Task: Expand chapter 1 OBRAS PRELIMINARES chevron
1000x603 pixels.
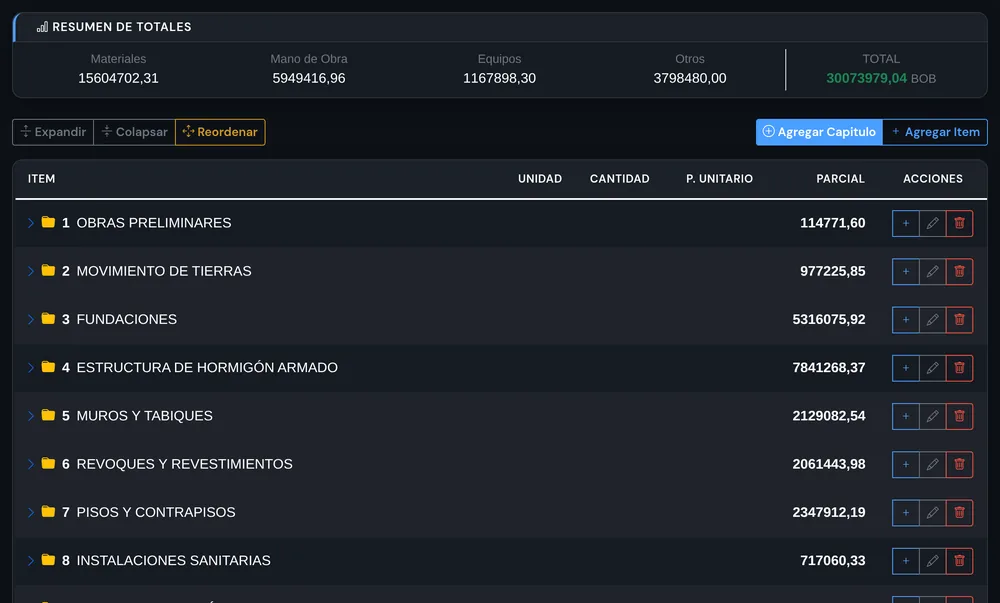Action: [31, 223]
